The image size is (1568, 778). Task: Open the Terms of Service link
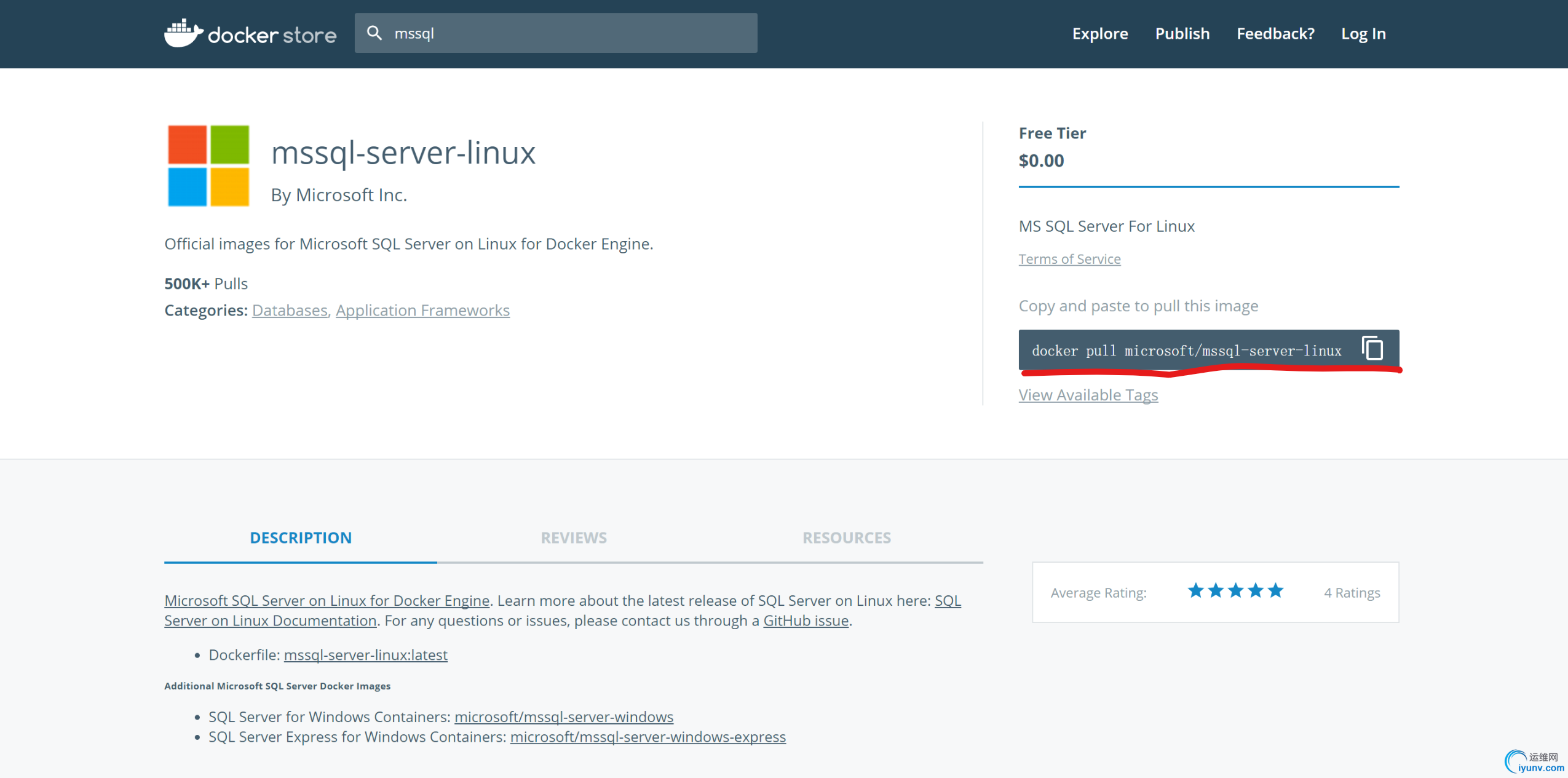tap(1069, 259)
